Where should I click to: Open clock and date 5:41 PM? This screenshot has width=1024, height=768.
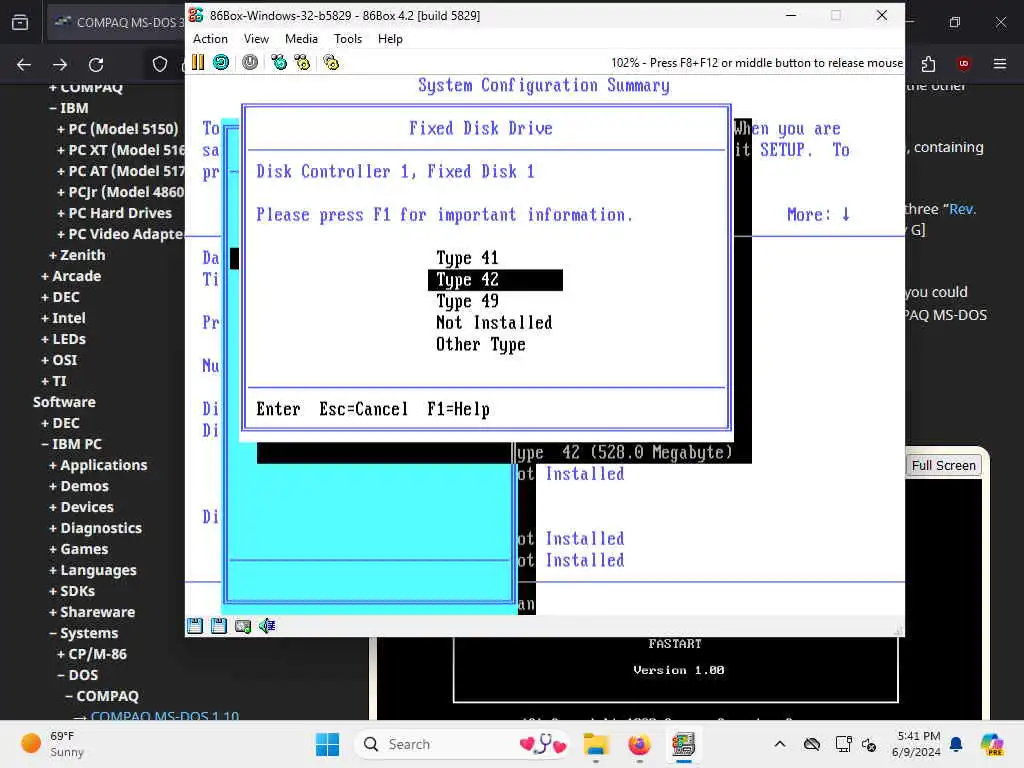917,744
